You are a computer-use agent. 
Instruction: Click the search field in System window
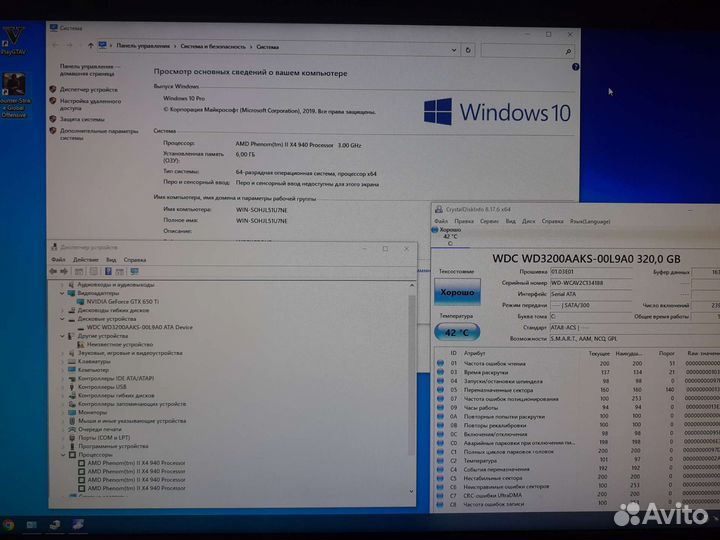point(528,51)
